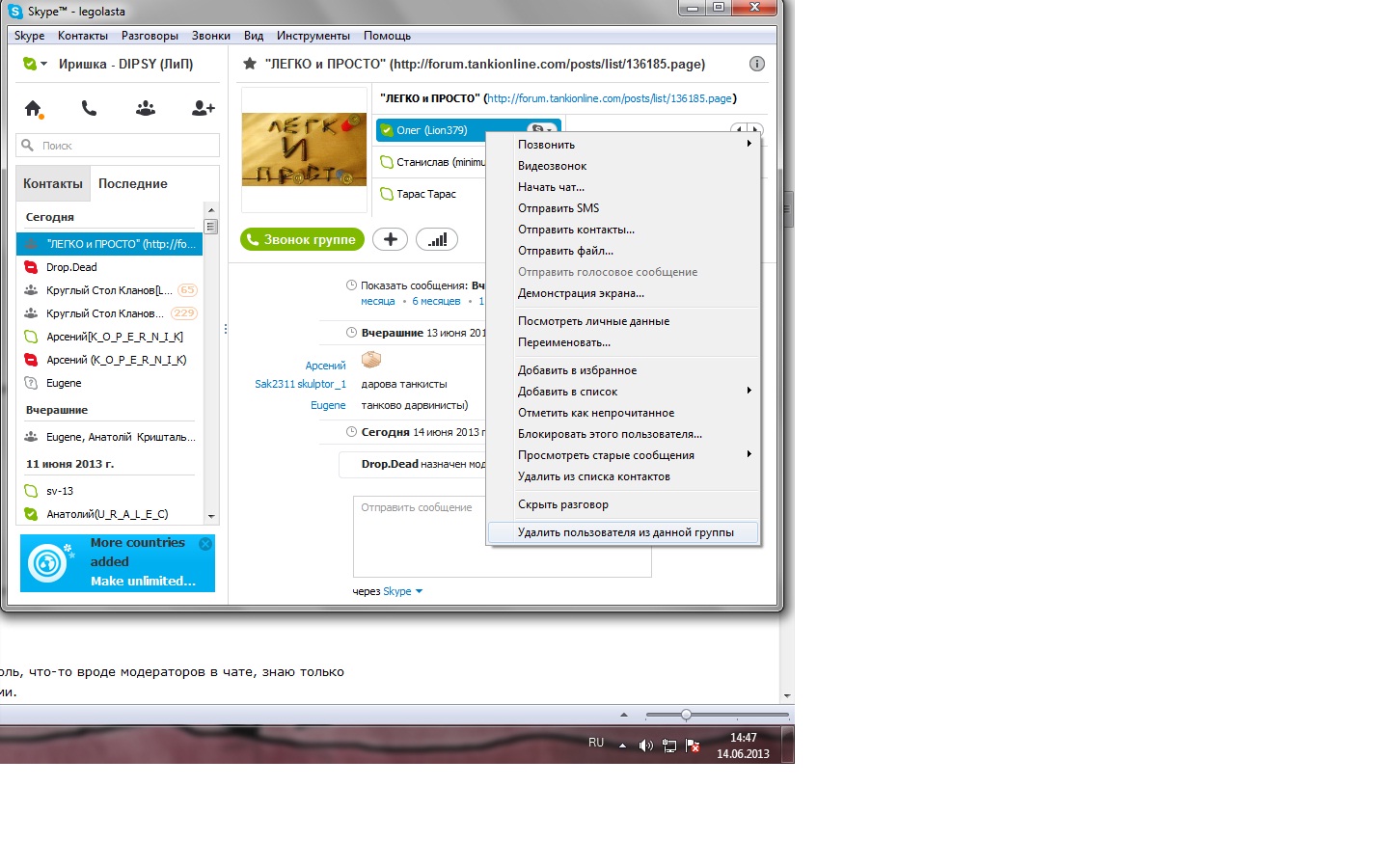The image size is (1389, 868).
Task: Click the RU language indicator in the taskbar
Action: (596, 743)
